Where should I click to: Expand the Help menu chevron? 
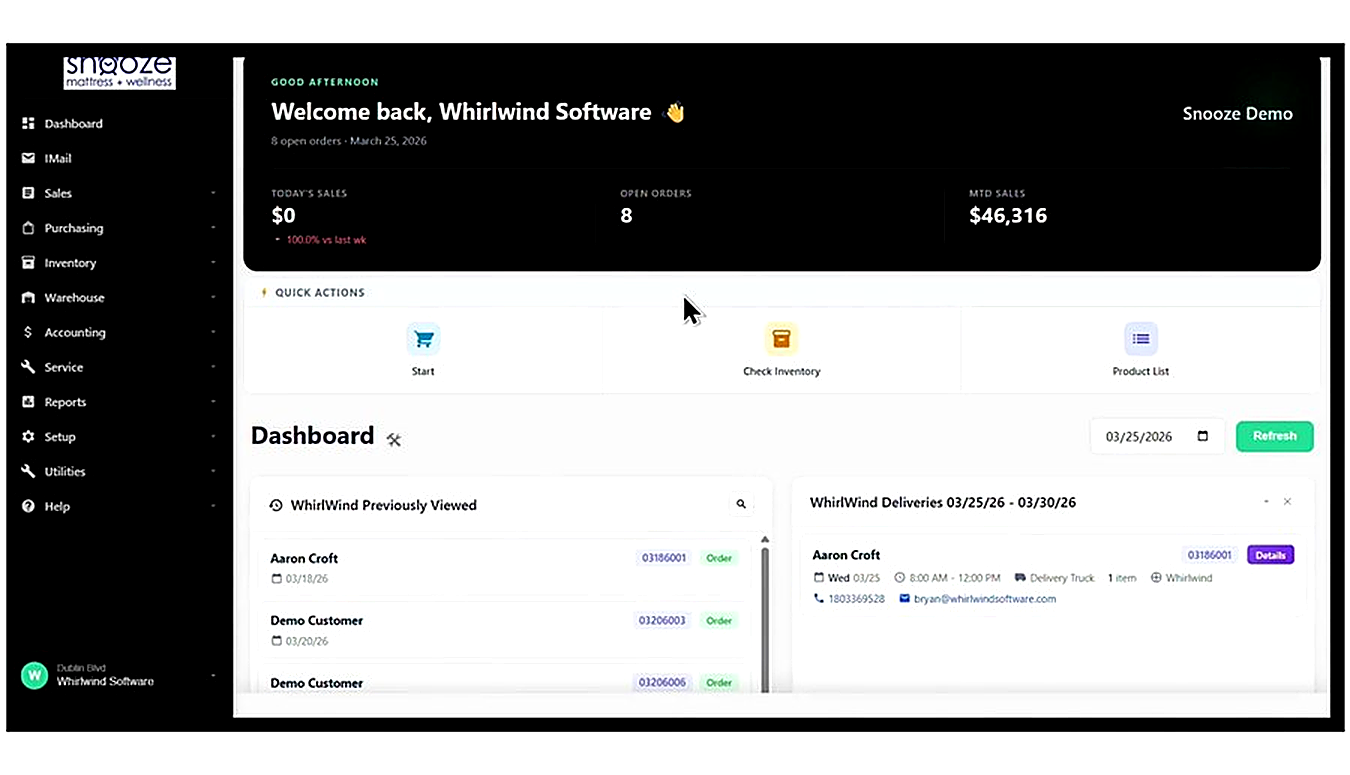[x=213, y=506]
